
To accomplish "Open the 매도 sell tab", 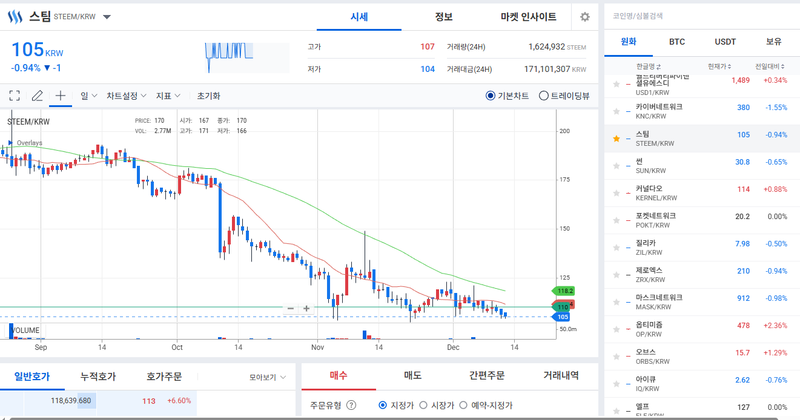I will (411, 376).
